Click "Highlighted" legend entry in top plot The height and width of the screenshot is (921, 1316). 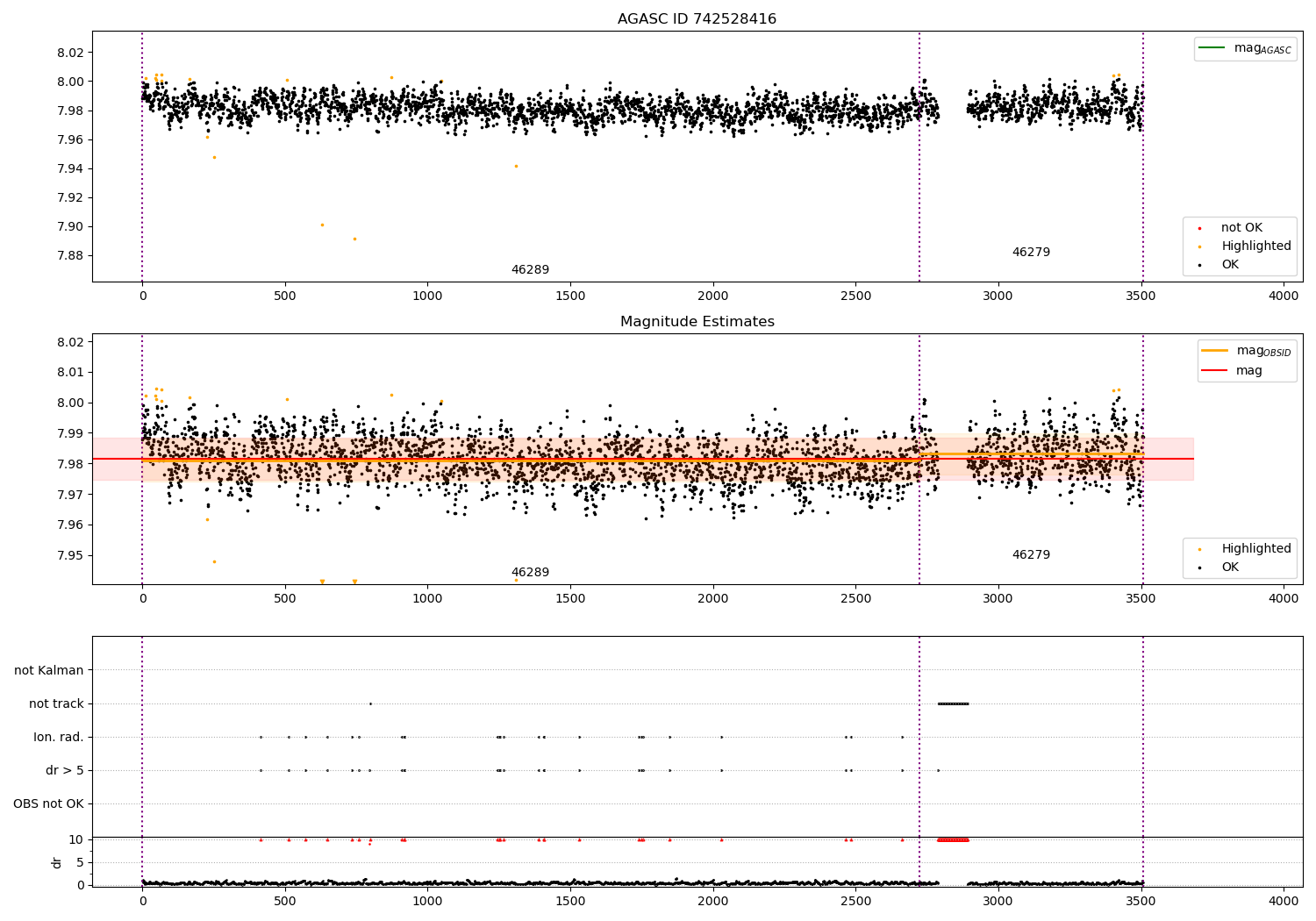tap(1255, 246)
